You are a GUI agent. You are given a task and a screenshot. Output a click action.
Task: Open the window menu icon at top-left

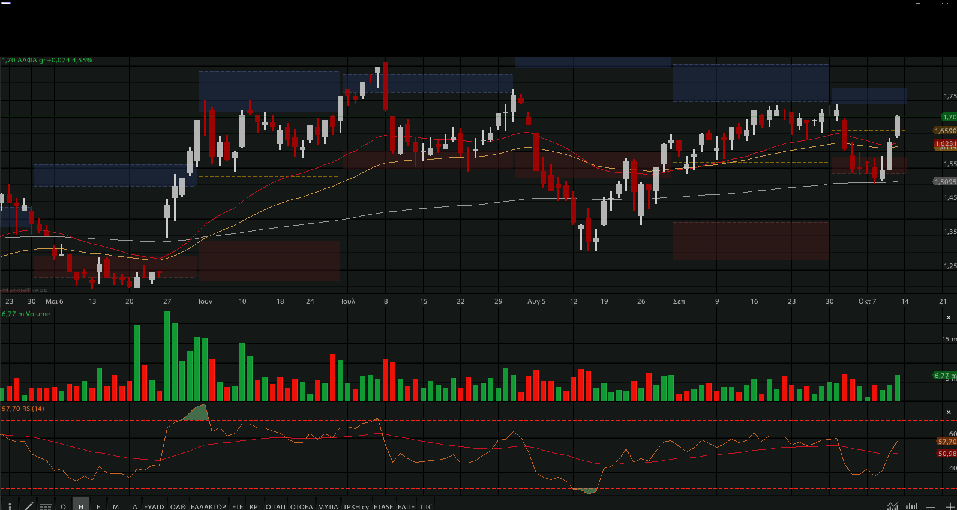point(5,3)
